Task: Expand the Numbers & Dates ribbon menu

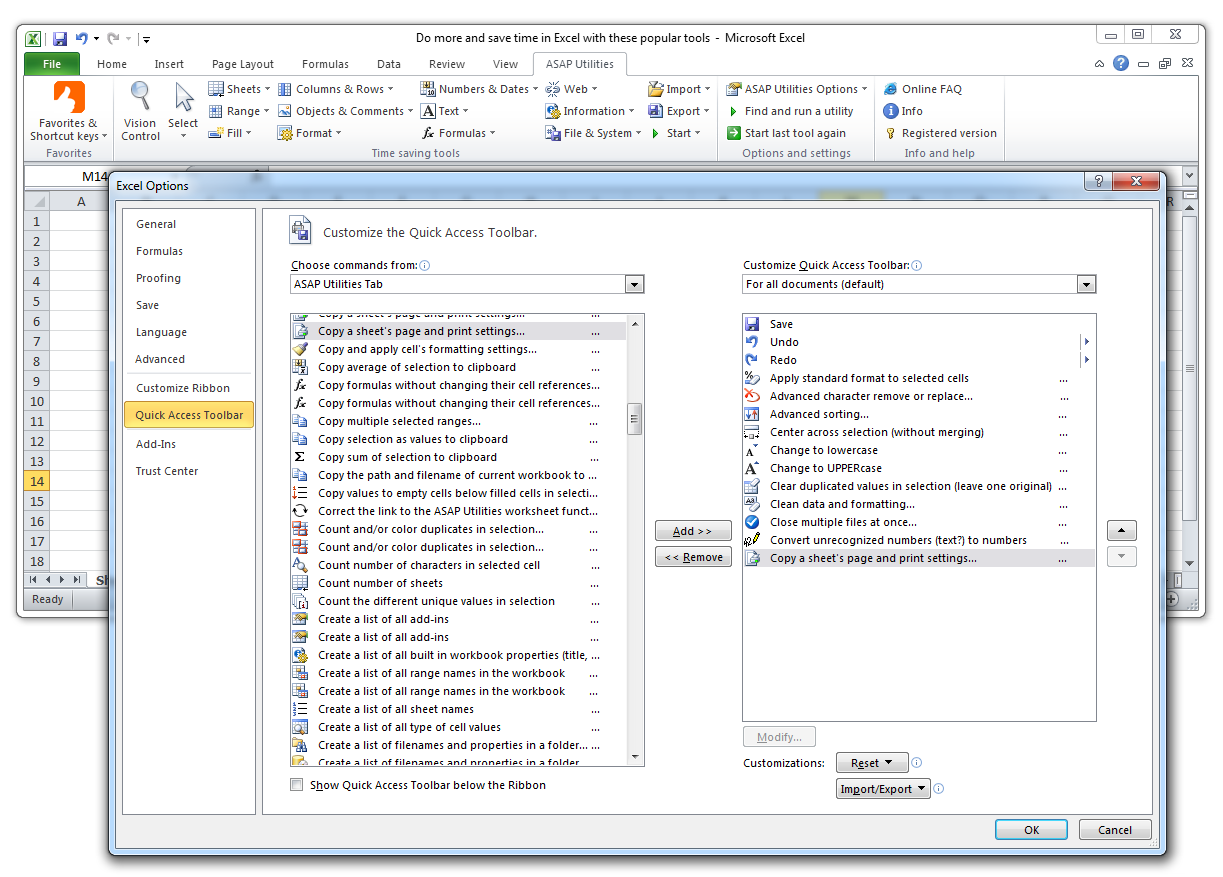Action: 480,89
